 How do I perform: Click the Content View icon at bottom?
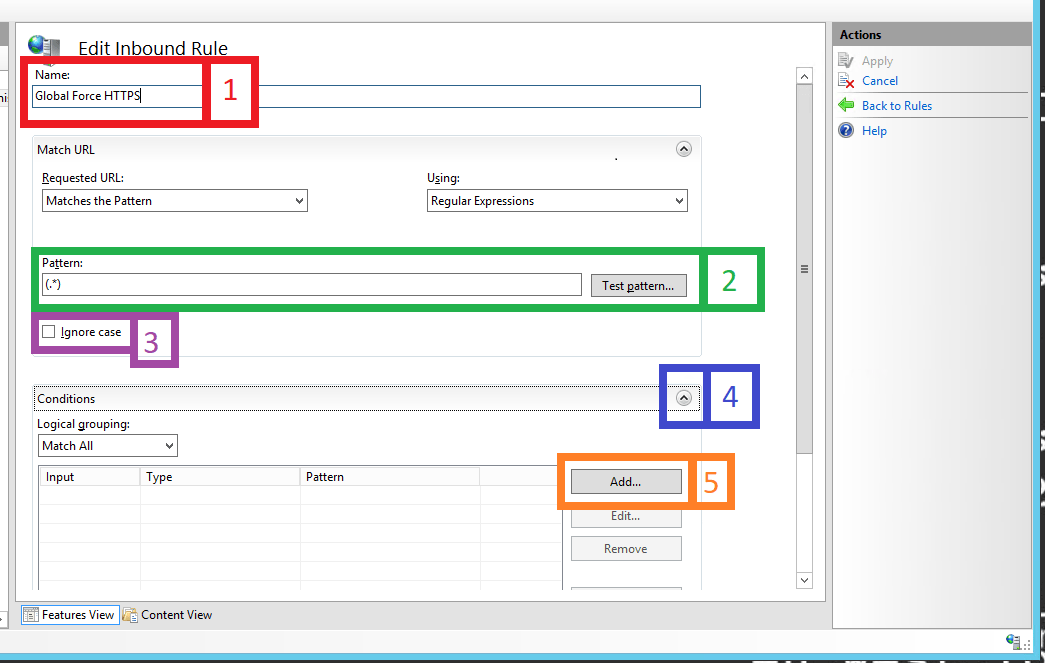coord(130,615)
